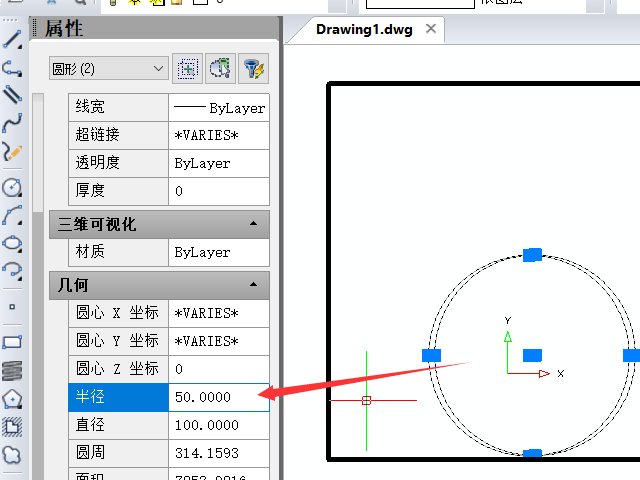Select the Helix spiral tool

(12, 371)
